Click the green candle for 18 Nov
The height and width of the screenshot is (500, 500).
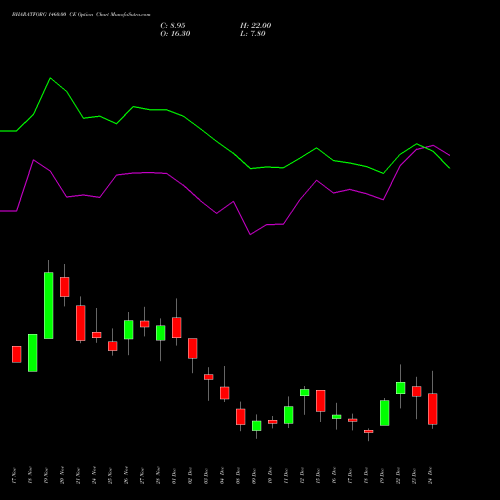(x=33, y=353)
